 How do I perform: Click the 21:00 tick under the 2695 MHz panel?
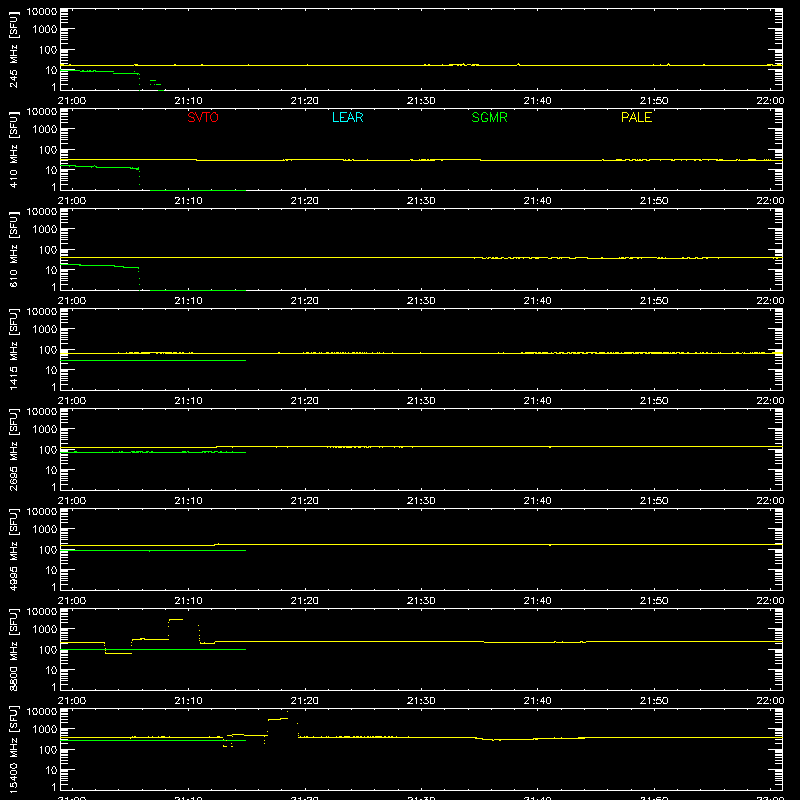coord(72,501)
